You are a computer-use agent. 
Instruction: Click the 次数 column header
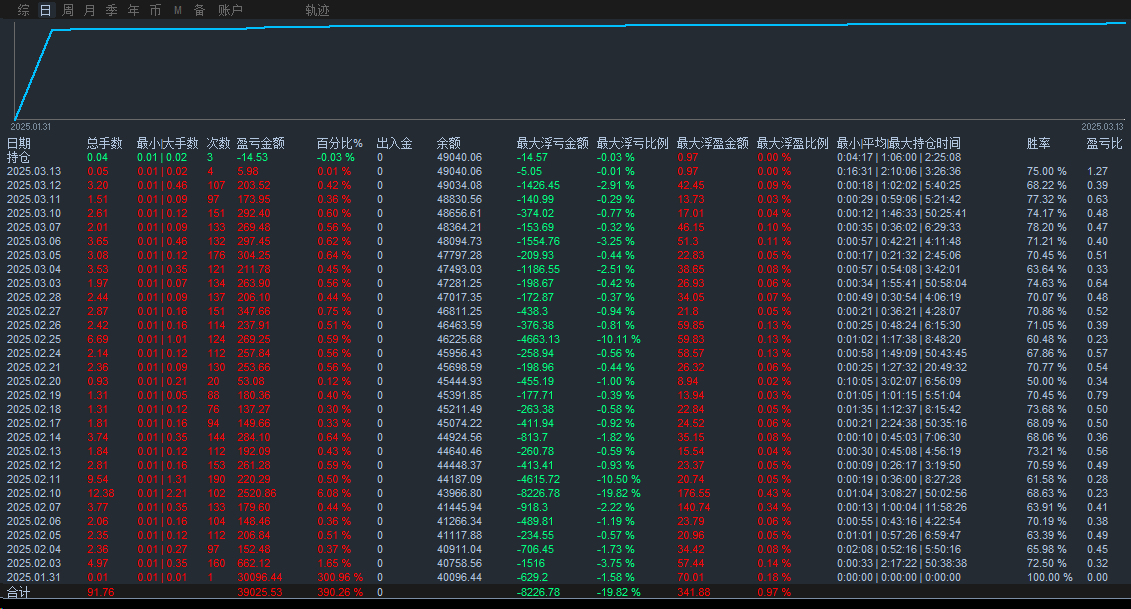(219, 143)
